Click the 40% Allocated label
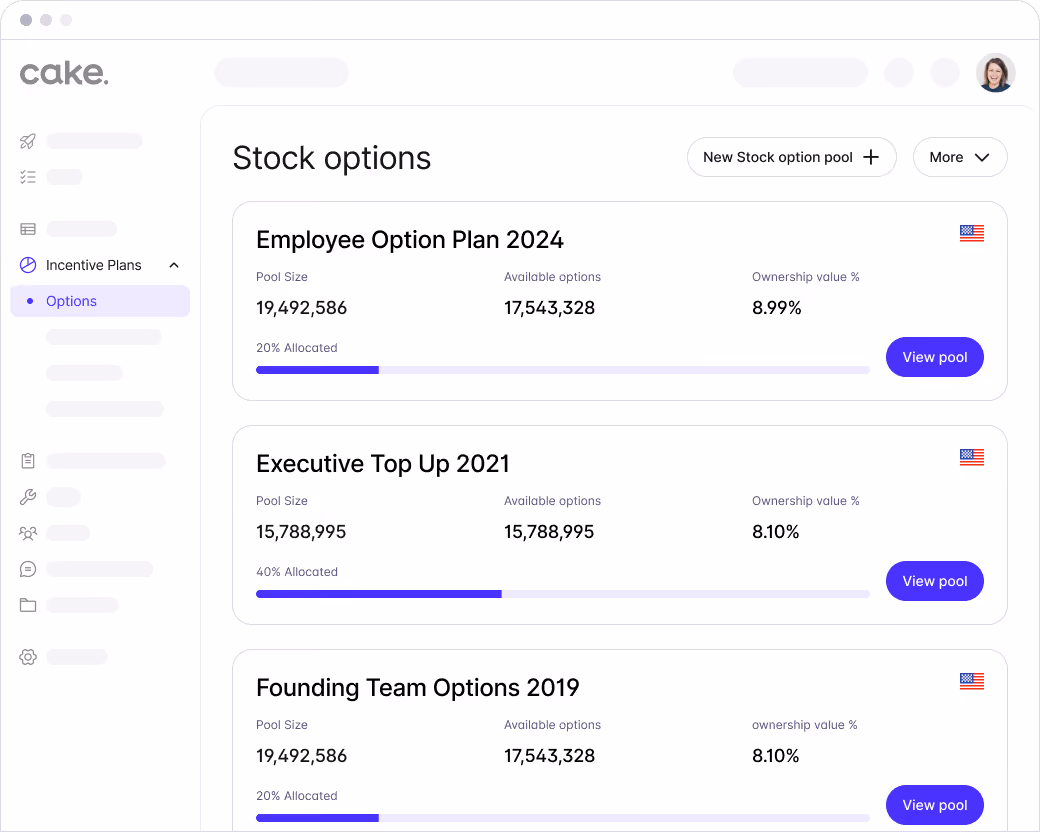This screenshot has width=1040, height=832. point(296,572)
